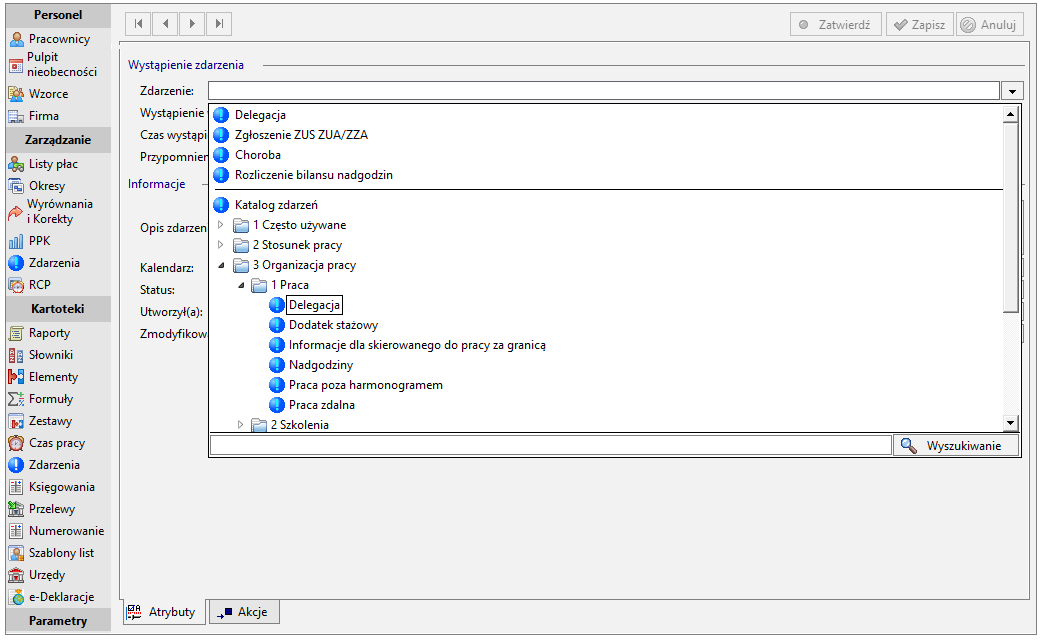Select Praca zdalna in the tree
The width and height of the screenshot is (1045, 640).
point(321,405)
